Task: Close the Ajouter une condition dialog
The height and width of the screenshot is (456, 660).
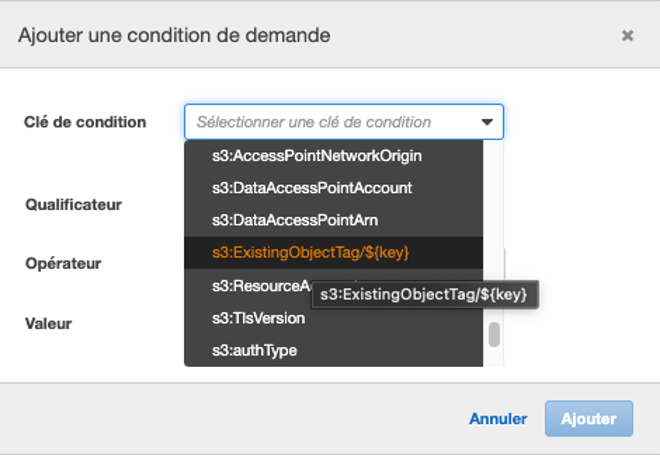Action: [x=627, y=36]
